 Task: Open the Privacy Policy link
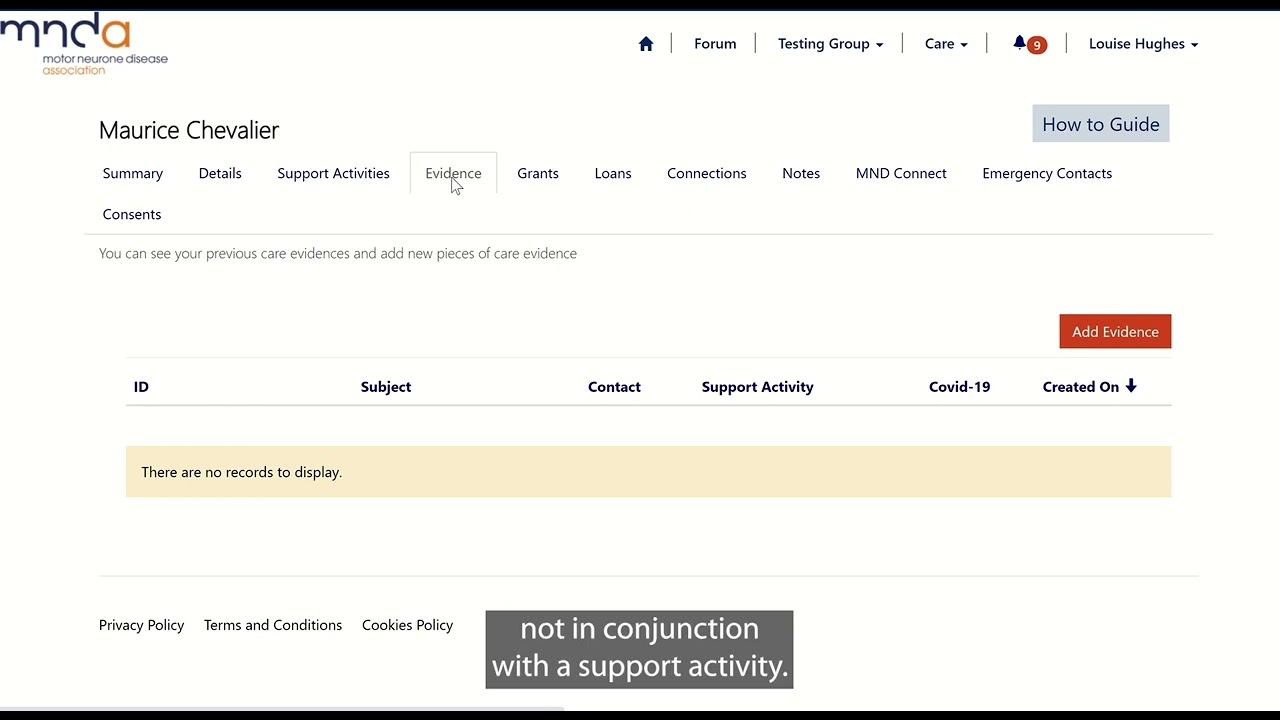pos(142,625)
